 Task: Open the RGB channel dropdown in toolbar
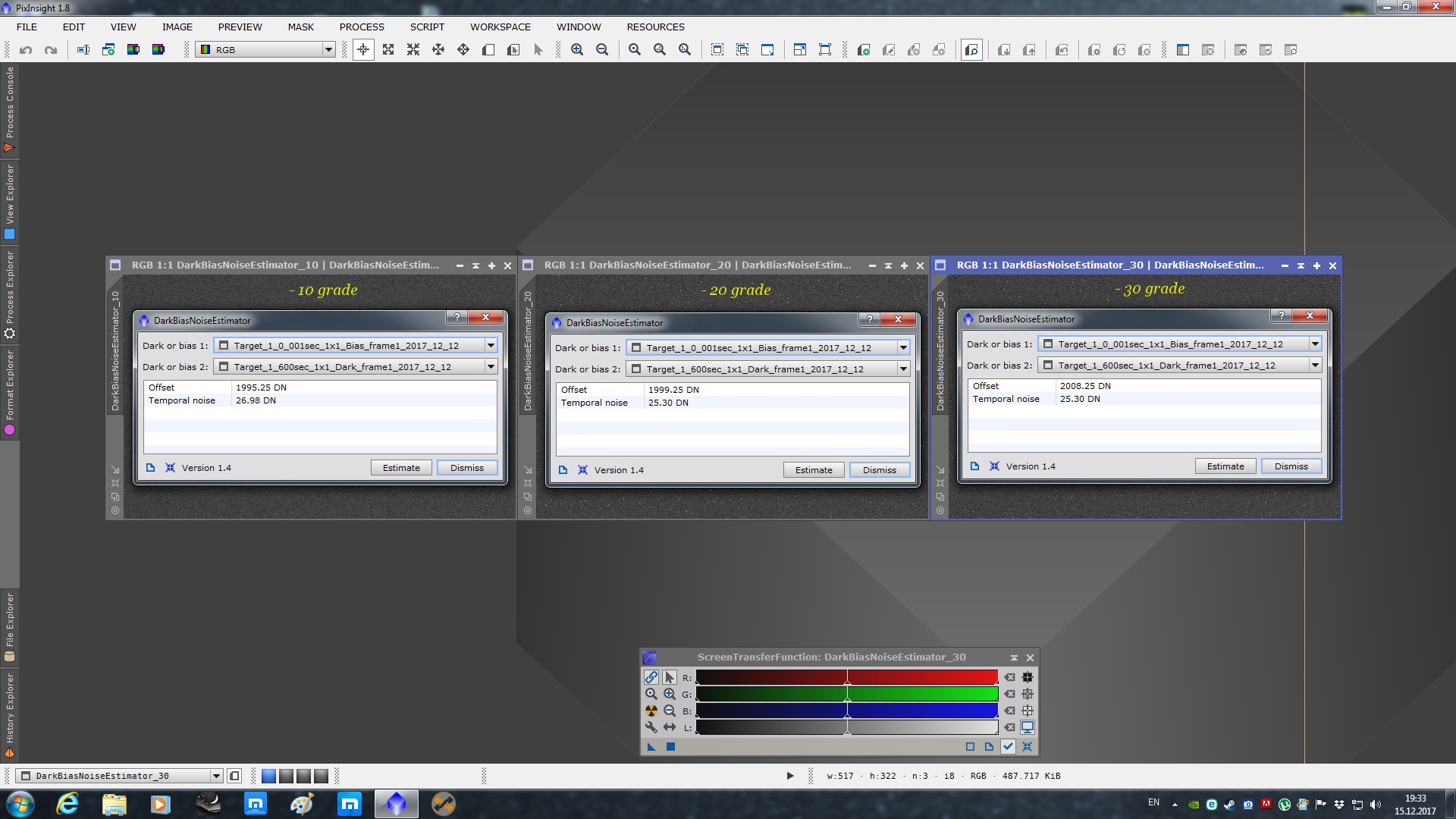(265, 50)
